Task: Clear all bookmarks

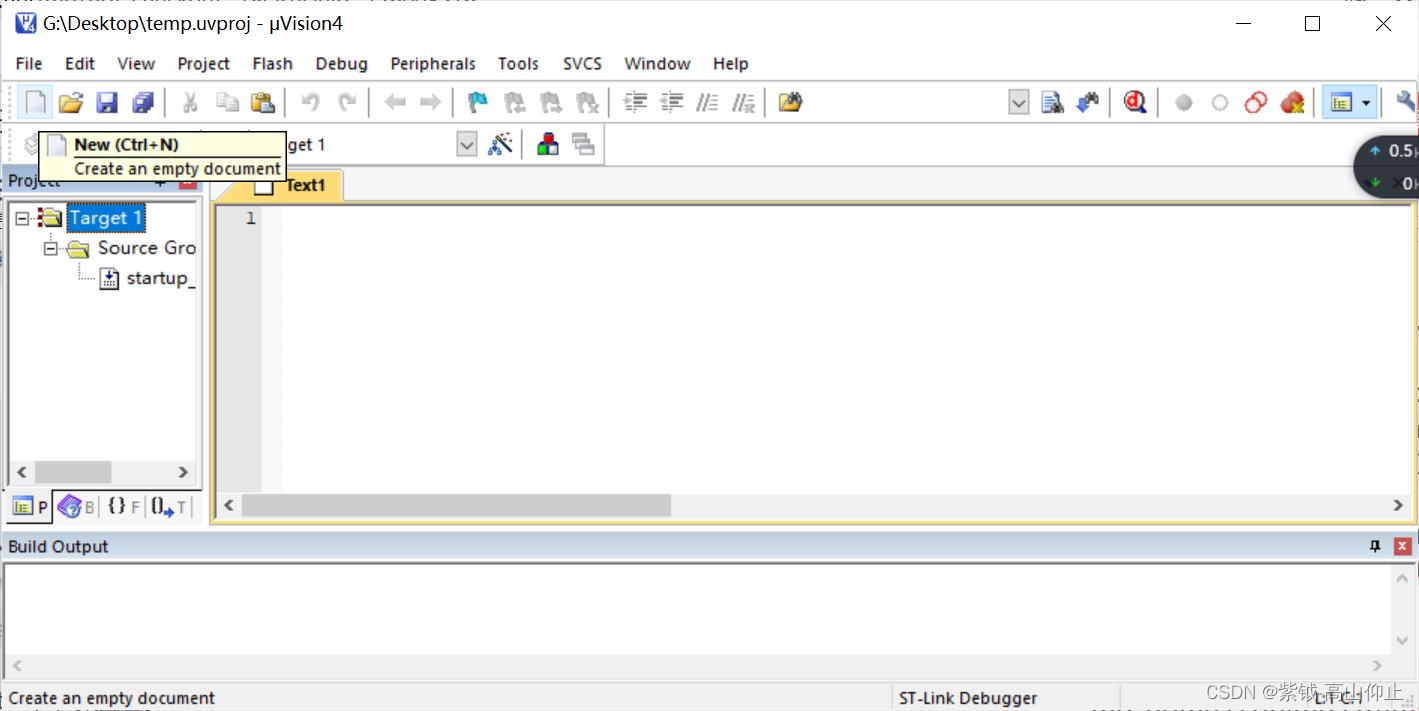Action: [x=588, y=102]
